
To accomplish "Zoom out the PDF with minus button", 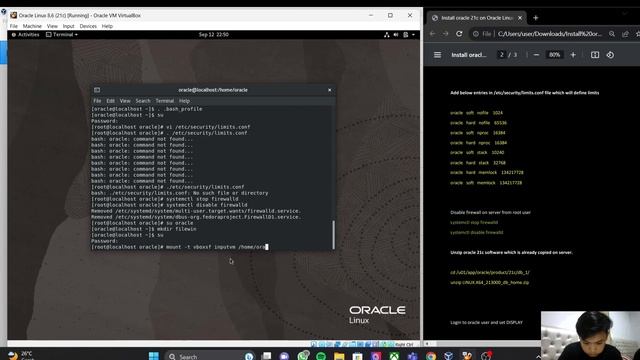I will pos(536,55).
